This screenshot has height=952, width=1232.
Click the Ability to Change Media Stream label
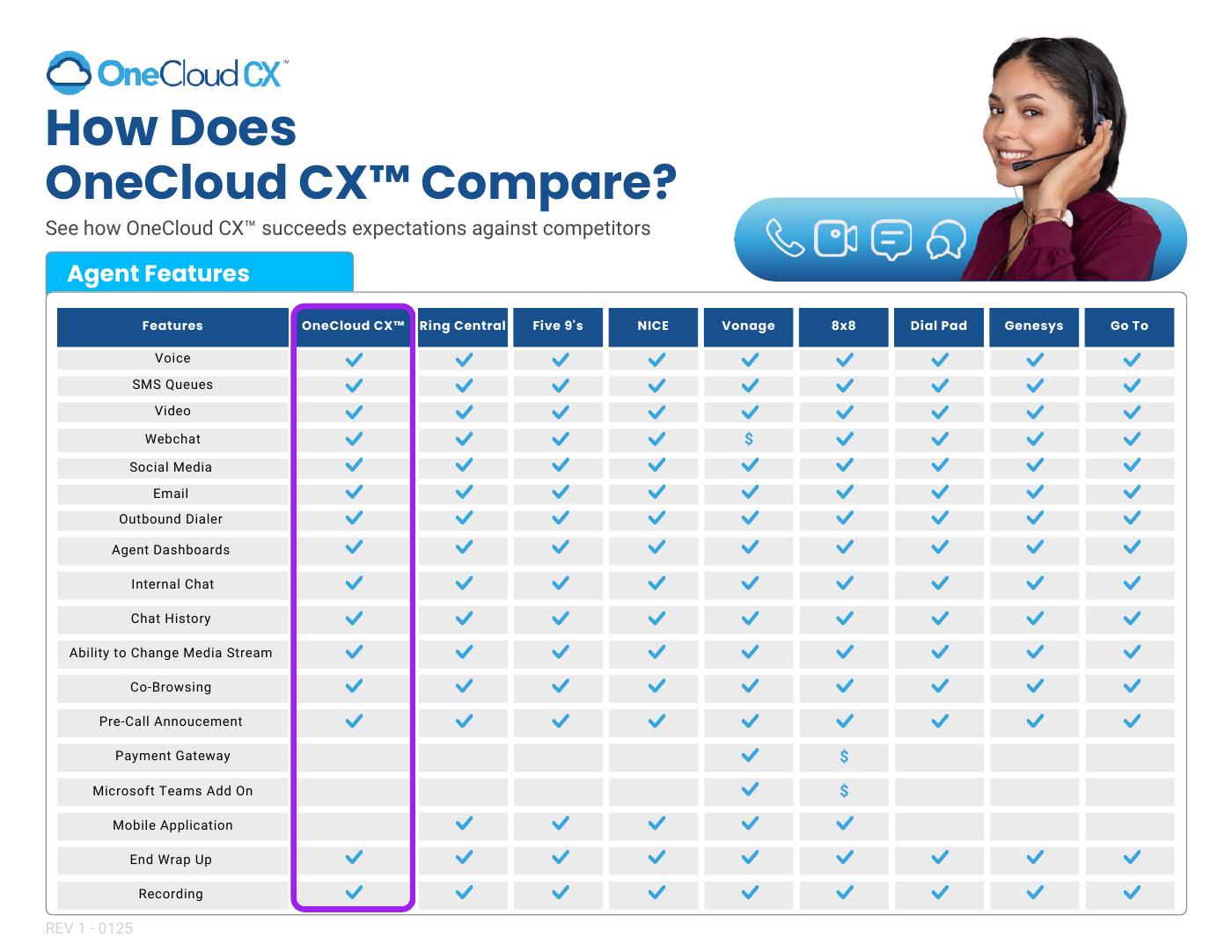(171, 653)
